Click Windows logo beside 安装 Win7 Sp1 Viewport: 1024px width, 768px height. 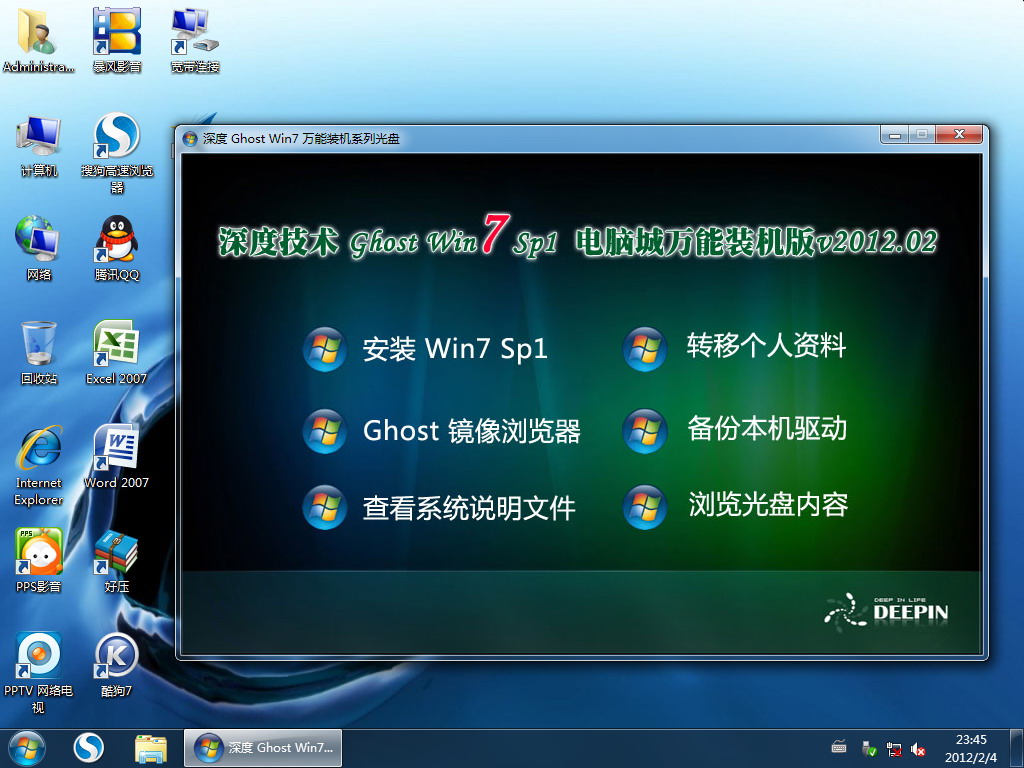(325, 349)
